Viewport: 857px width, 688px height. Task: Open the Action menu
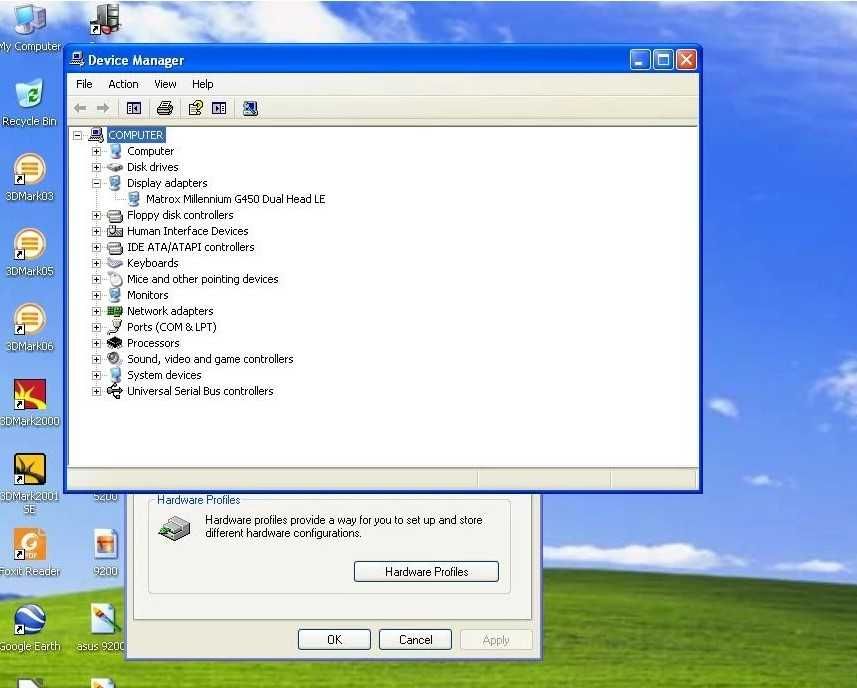pyautogui.click(x=124, y=84)
